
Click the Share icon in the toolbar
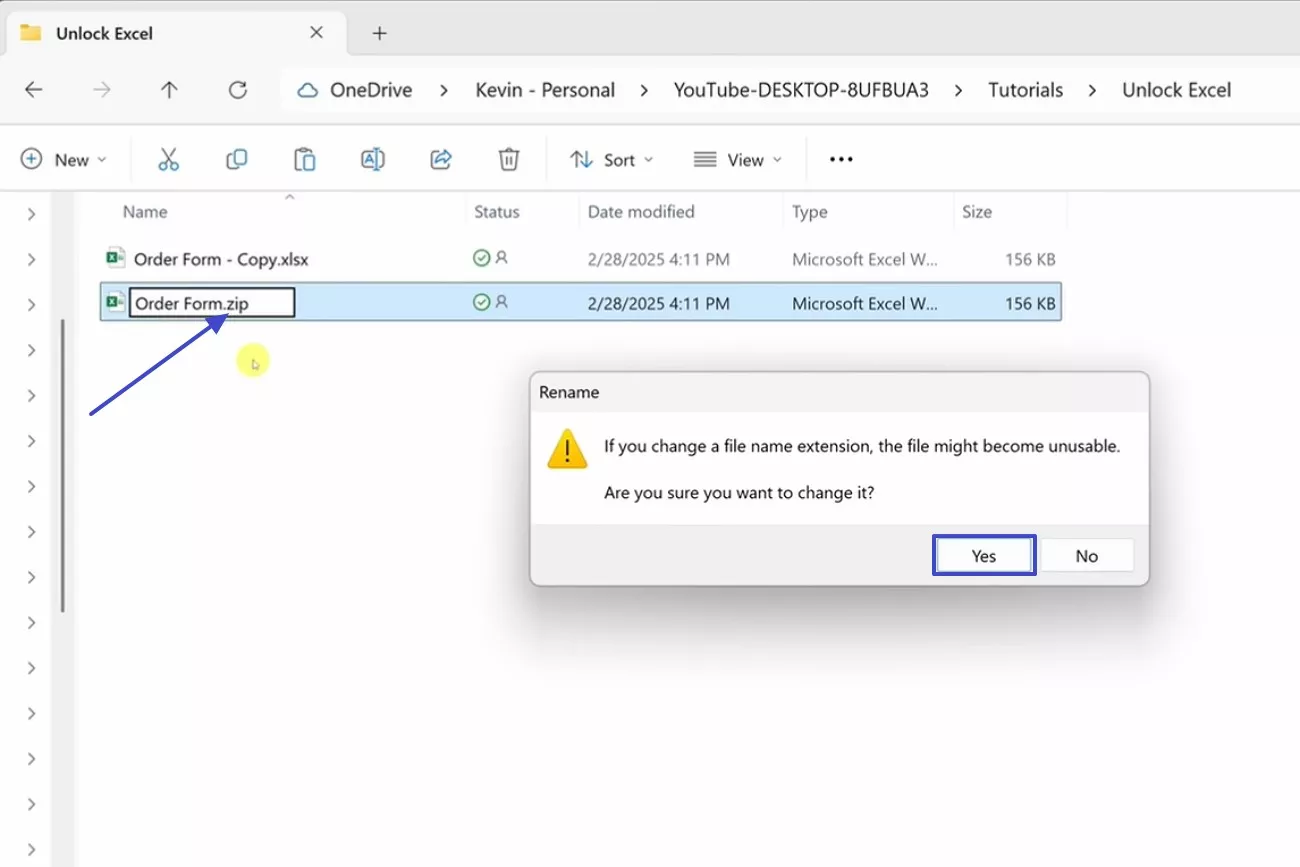[x=440, y=159]
